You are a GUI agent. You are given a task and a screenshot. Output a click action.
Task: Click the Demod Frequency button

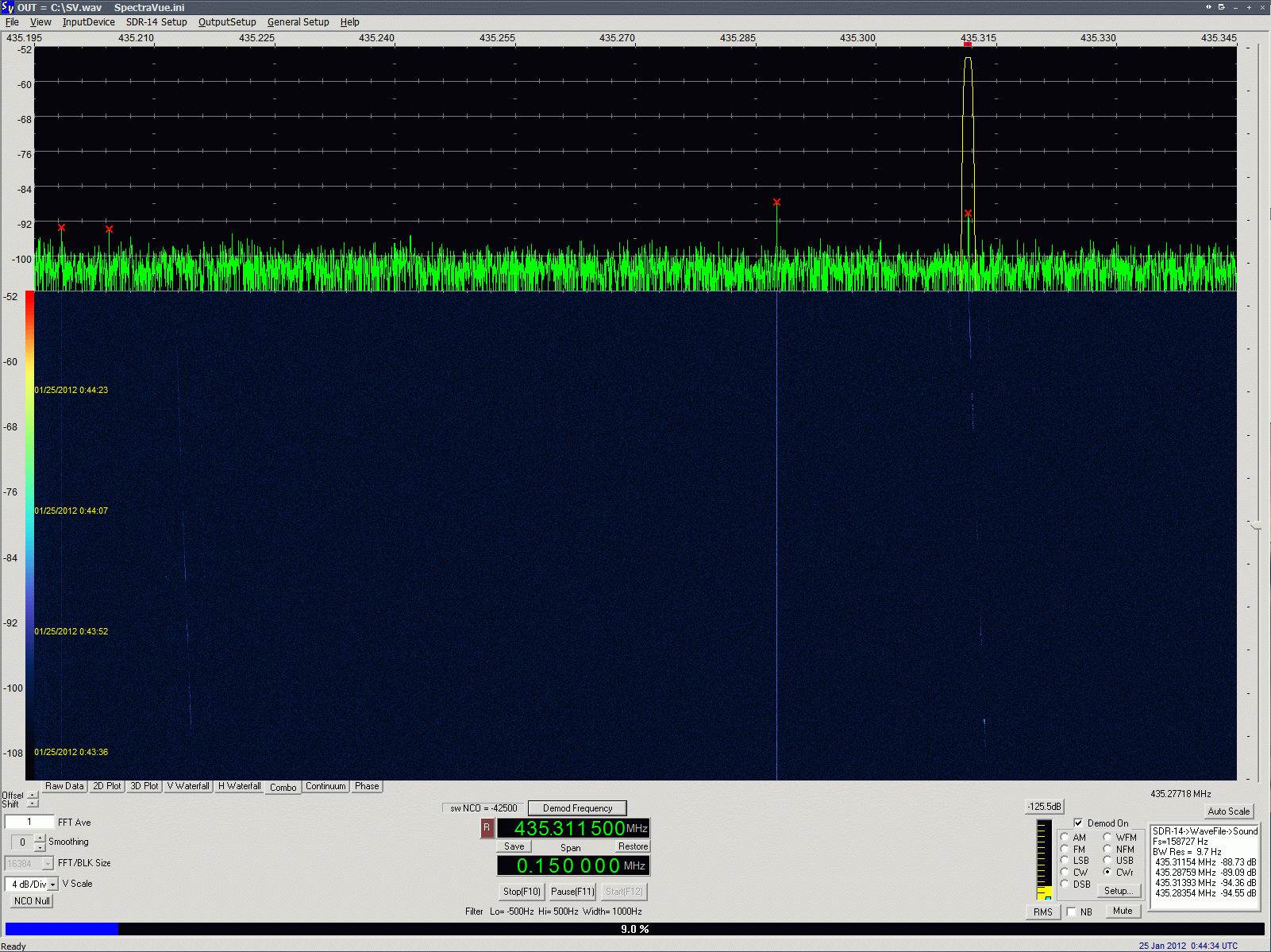[x=577, y=808]
